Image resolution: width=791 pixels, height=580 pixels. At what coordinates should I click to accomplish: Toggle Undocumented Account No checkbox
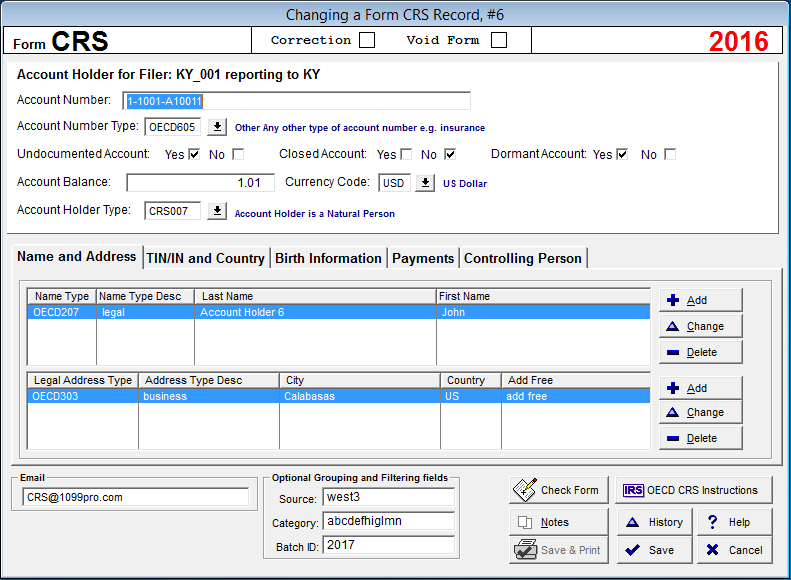tap(238, 154)
